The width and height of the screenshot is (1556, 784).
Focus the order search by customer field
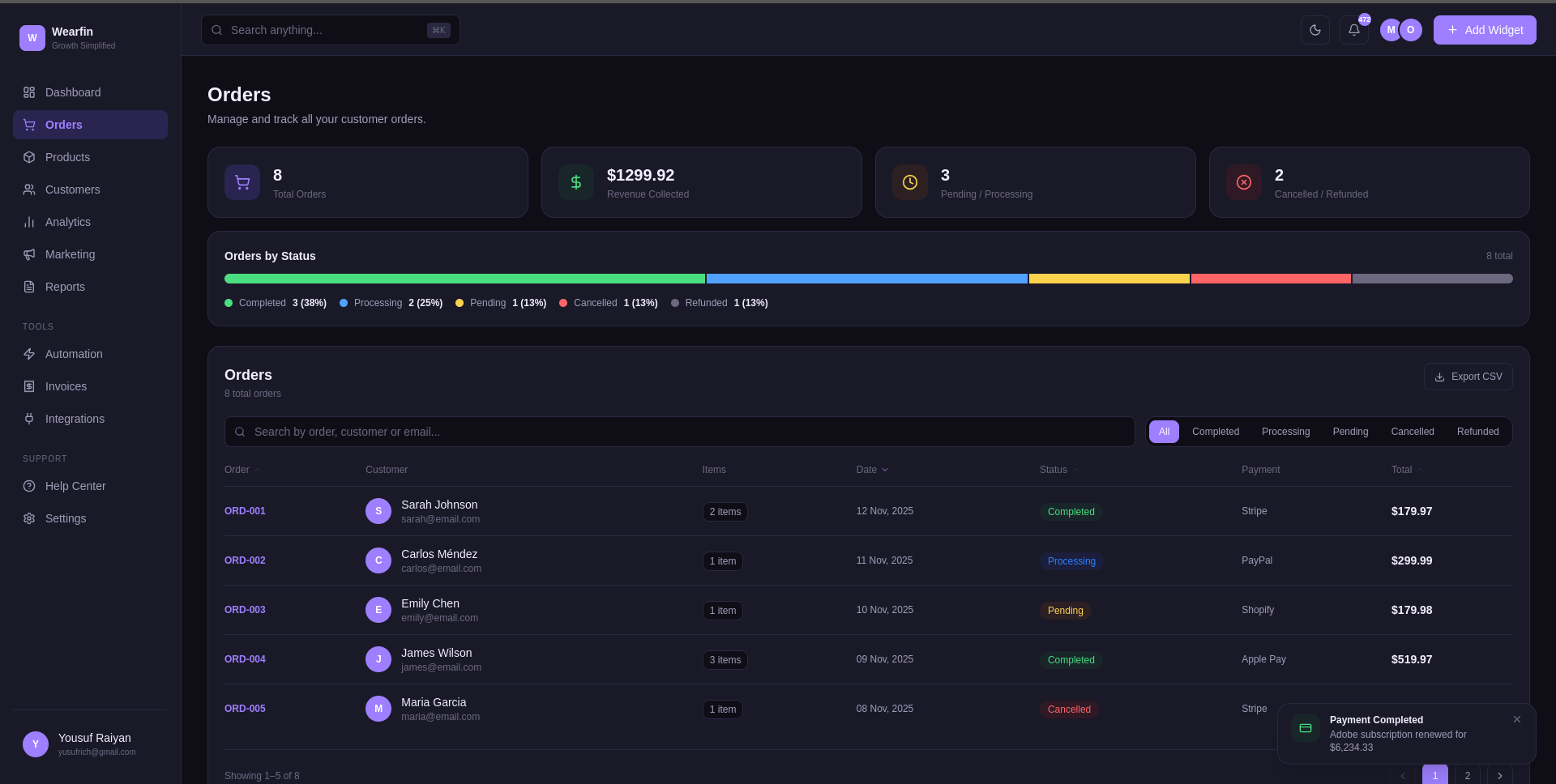(679, 432)
